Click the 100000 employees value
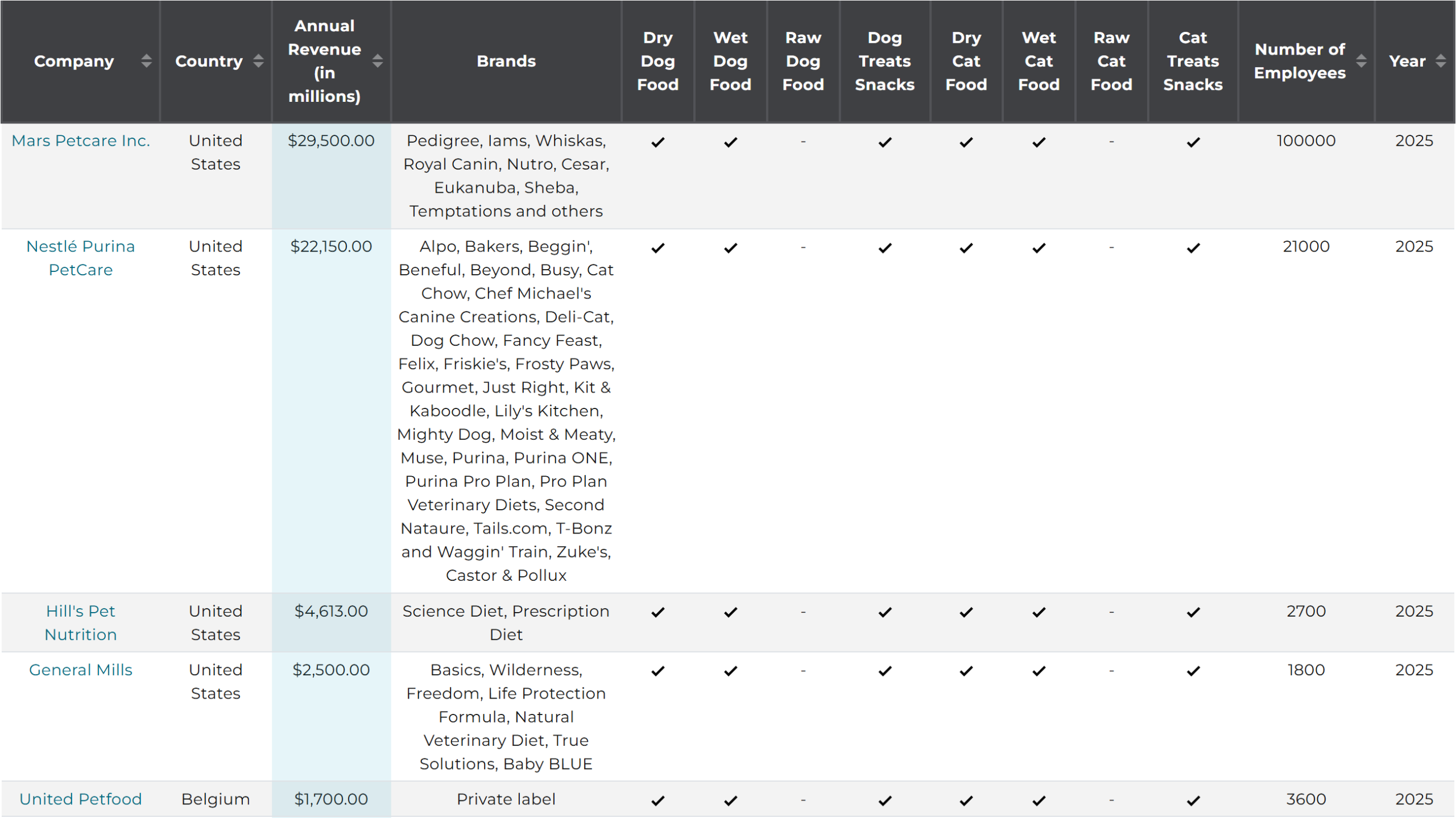The height and width of the screenshot is (818, 1456). (x=1306, y=141)
